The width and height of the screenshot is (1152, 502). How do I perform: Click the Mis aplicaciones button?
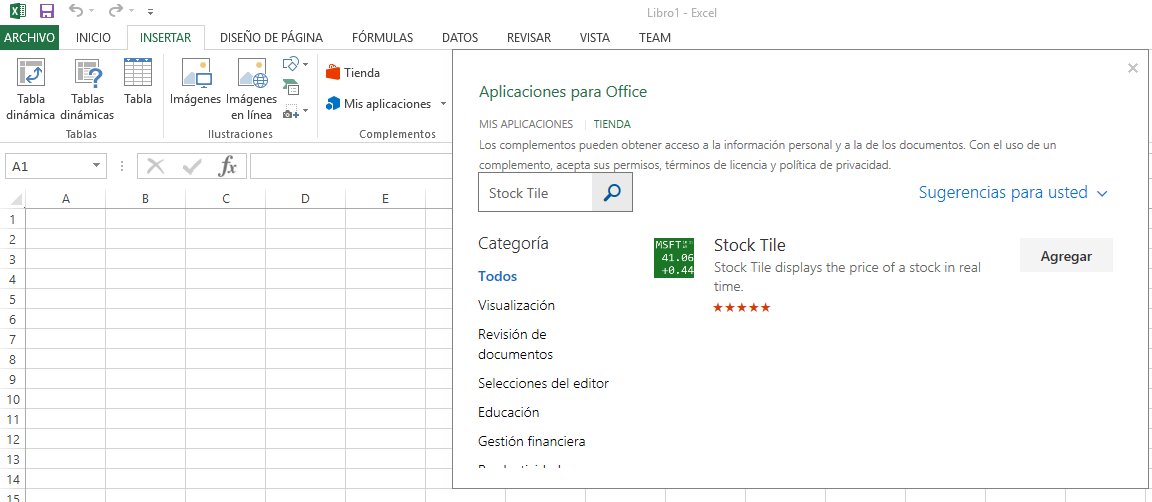click(x=379, y=104)
